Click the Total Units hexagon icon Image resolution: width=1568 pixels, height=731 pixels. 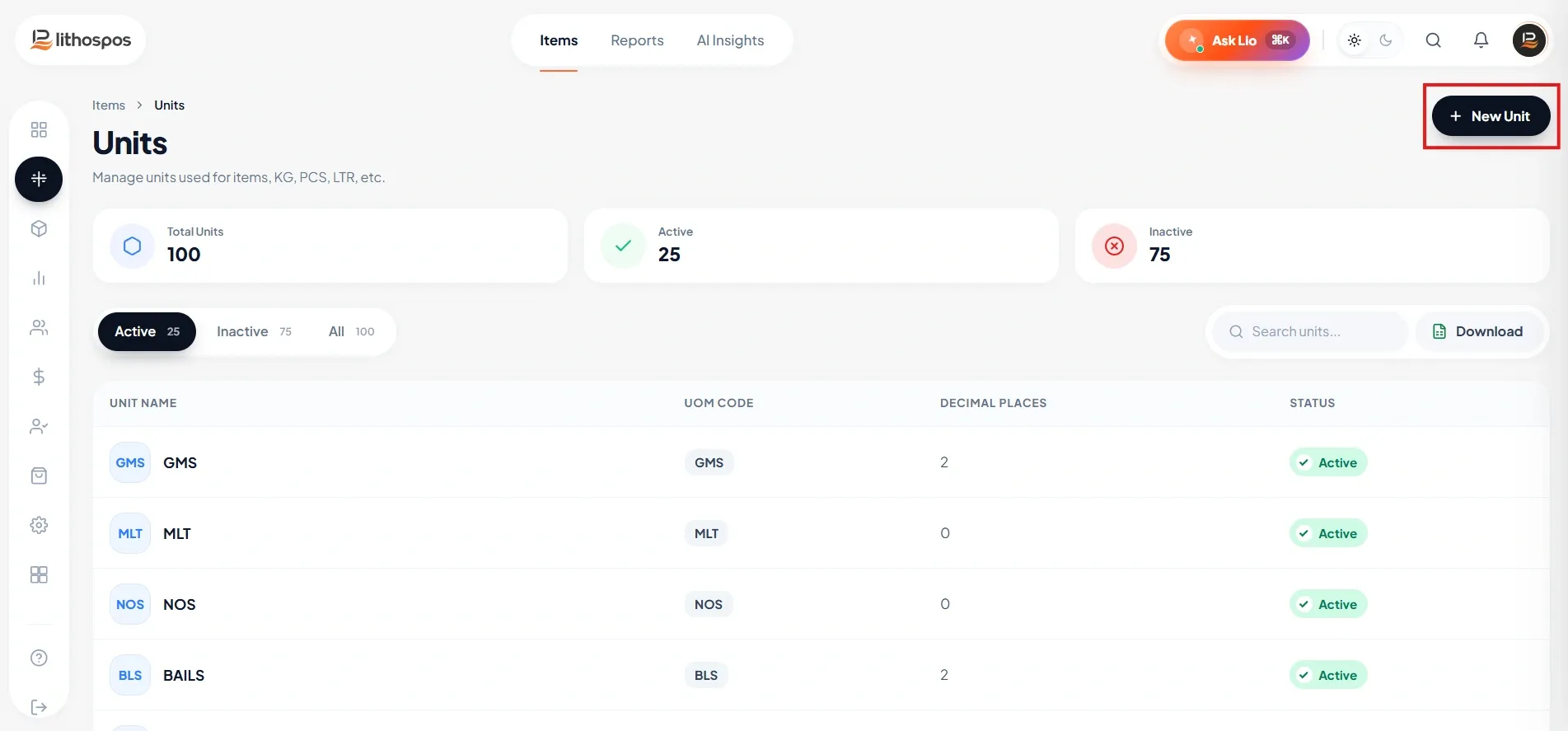tap(132, 246)
